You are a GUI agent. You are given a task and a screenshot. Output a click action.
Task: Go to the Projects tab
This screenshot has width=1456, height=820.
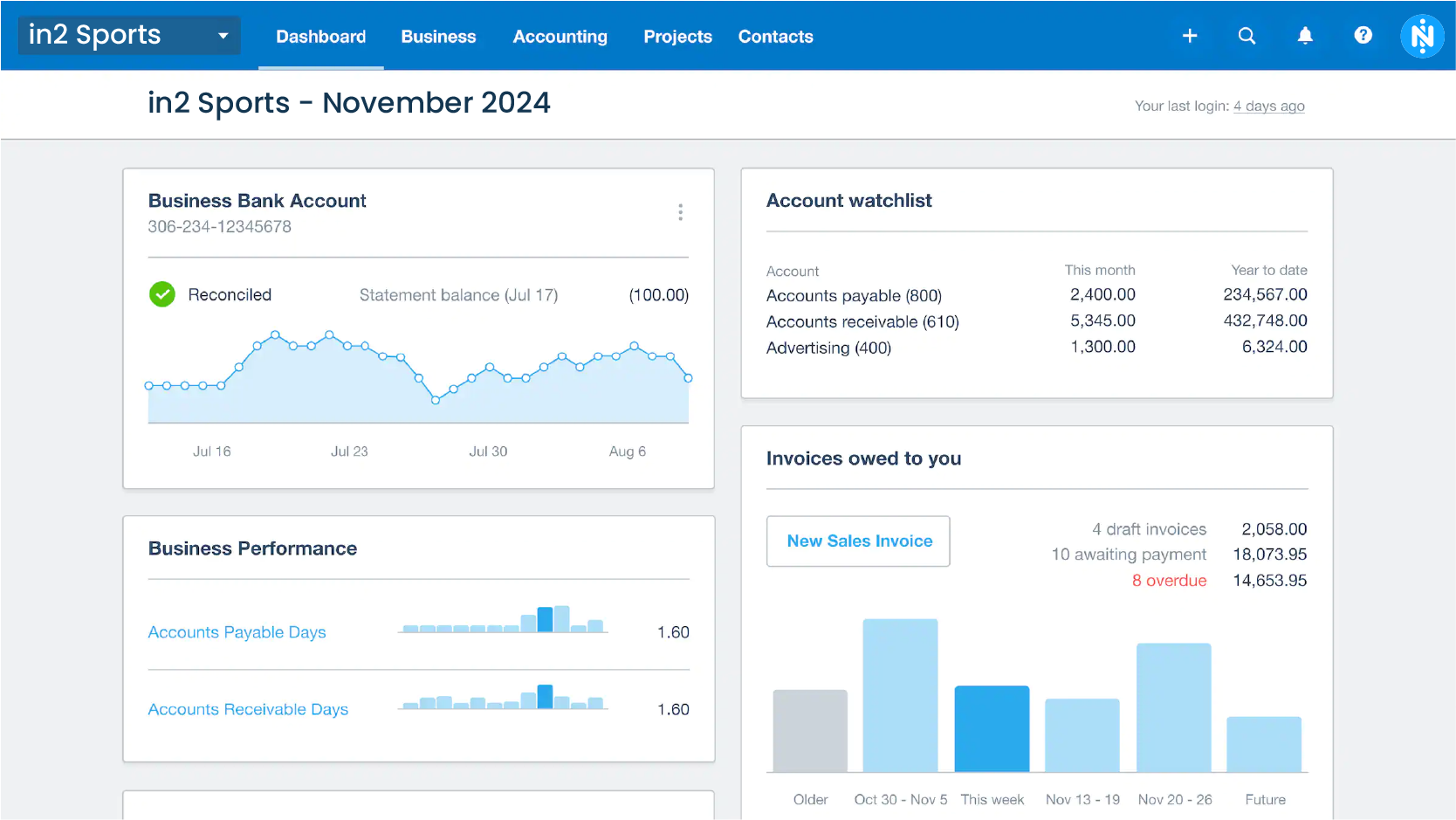677,37
